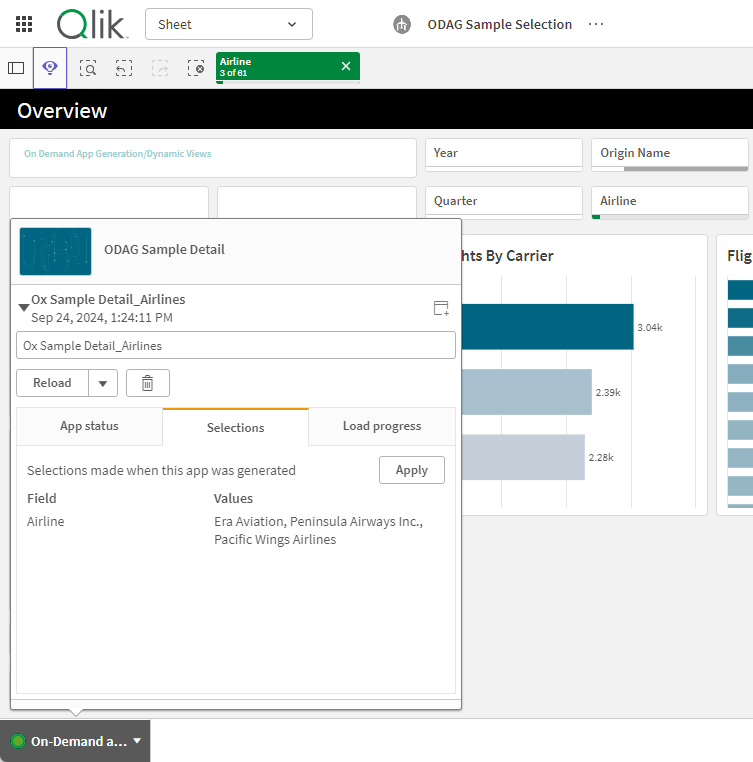Open the Reload dropdown arrow

(103, 383)
